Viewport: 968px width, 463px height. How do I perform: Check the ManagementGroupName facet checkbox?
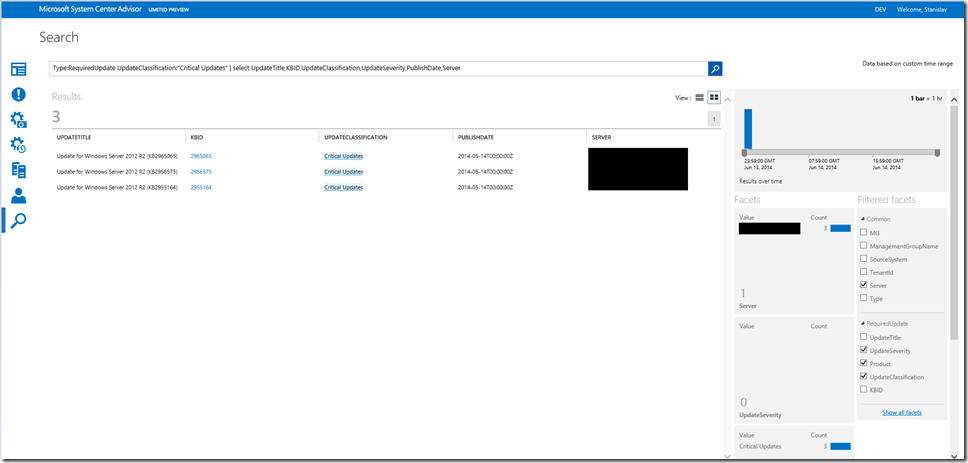click(x=863, y=245)
